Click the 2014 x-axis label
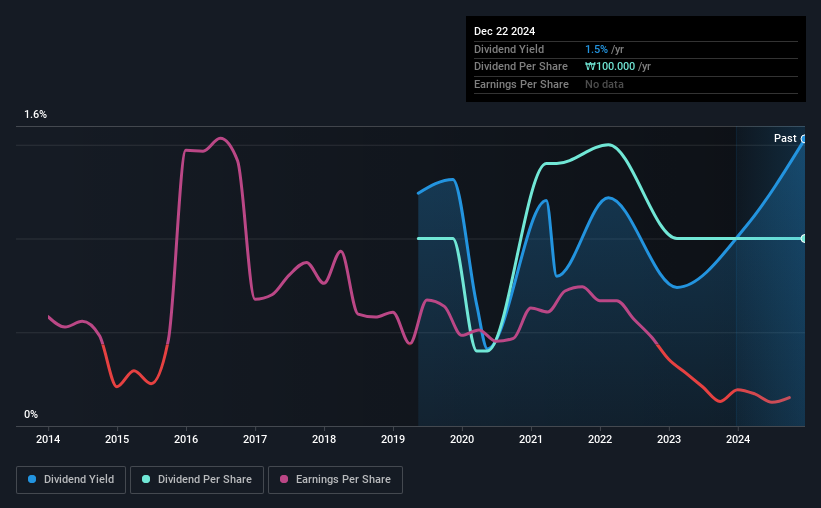 (48, 439)
